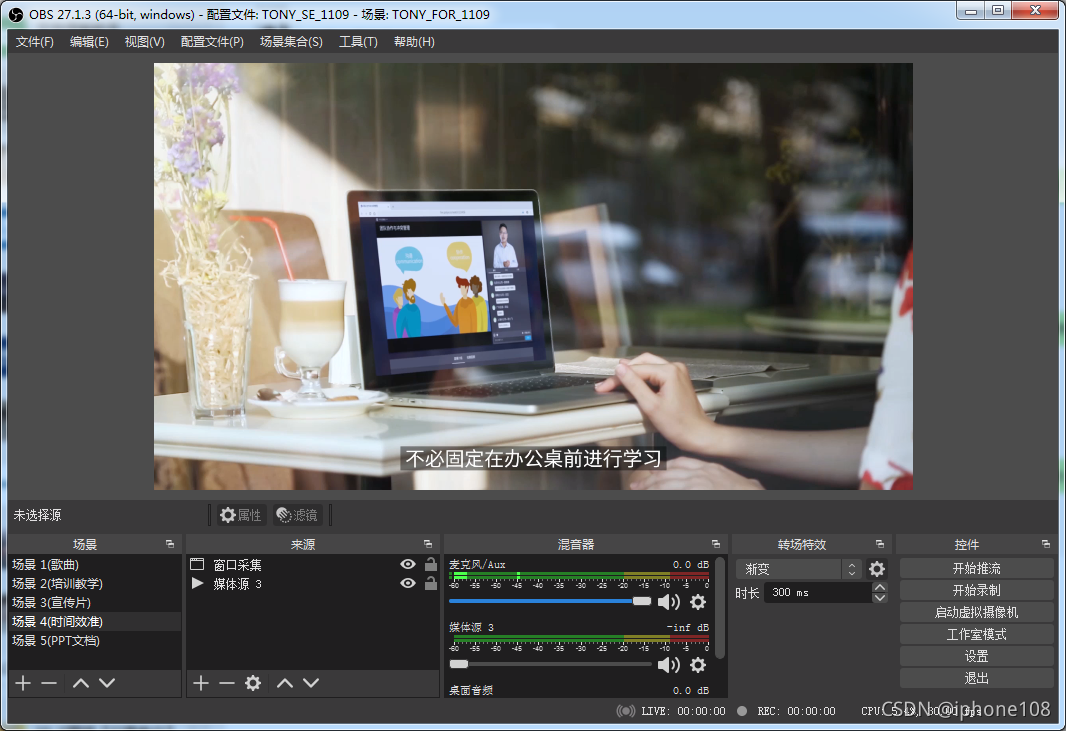Click the 桌面音频 mixer label

point(470,690)
